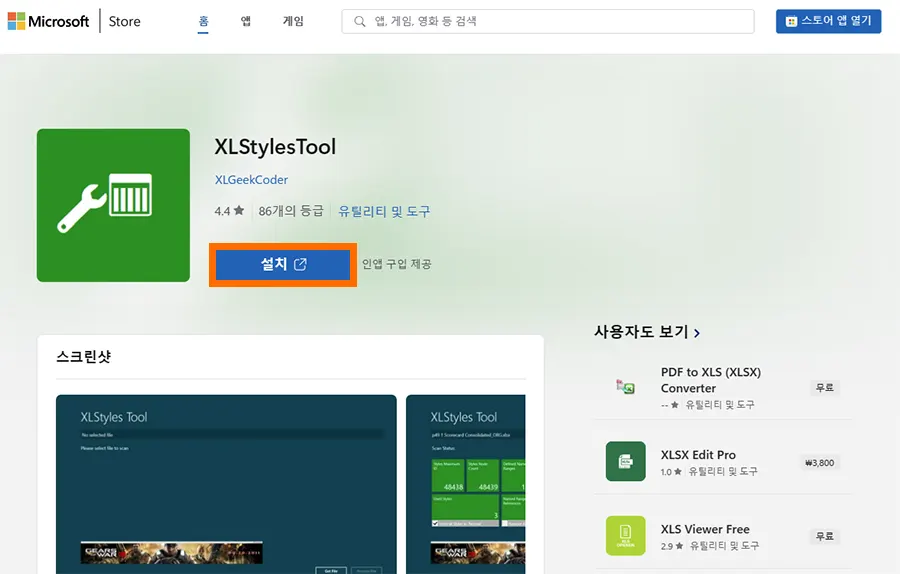Open the first XLStyles Tool screenshot
The height and width of the screenshot is (574, 900).
pyautogui.click(x=226, y=484)
